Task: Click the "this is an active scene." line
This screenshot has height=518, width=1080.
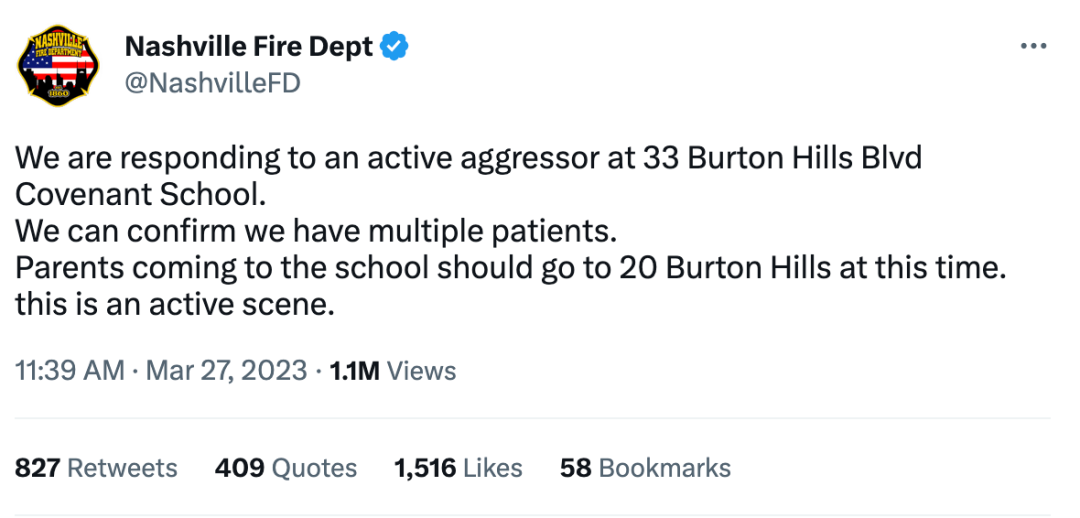Action: (174, 305)
